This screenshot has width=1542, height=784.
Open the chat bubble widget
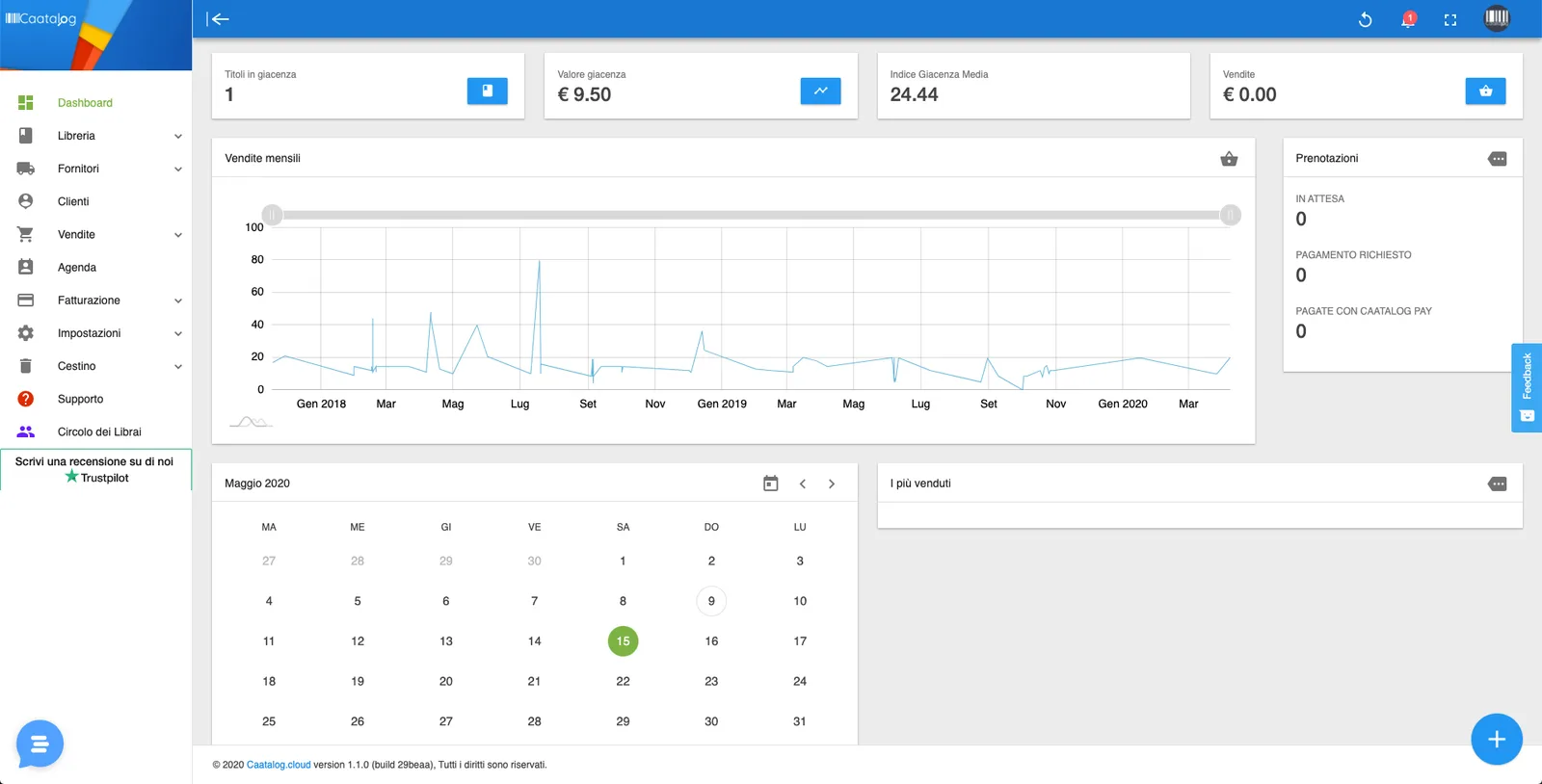point(40,744)
